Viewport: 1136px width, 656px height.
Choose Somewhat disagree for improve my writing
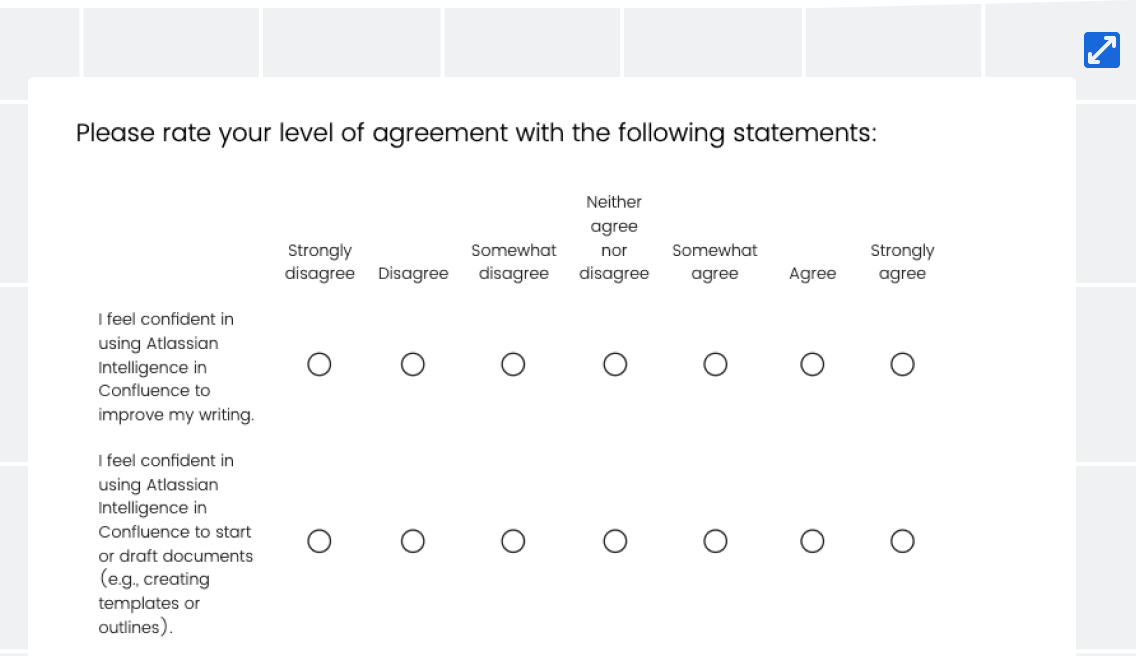tap(513, 364)
